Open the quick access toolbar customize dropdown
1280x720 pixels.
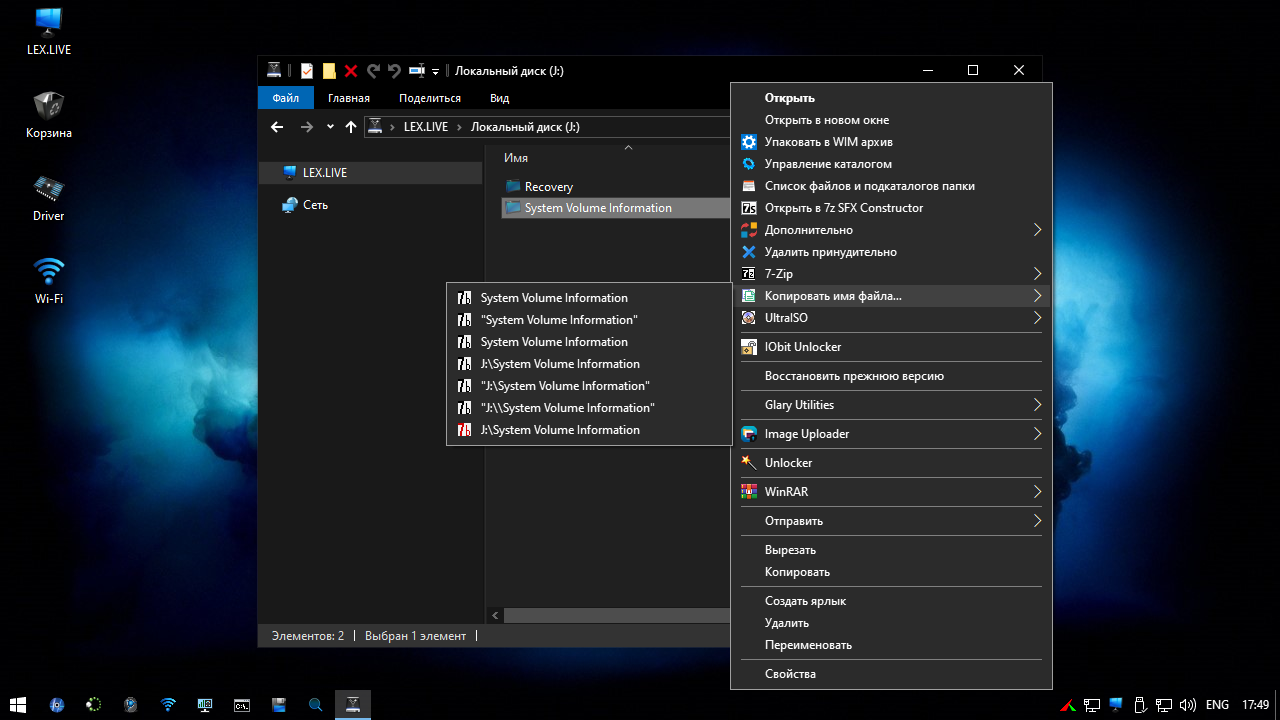point(436,72)
